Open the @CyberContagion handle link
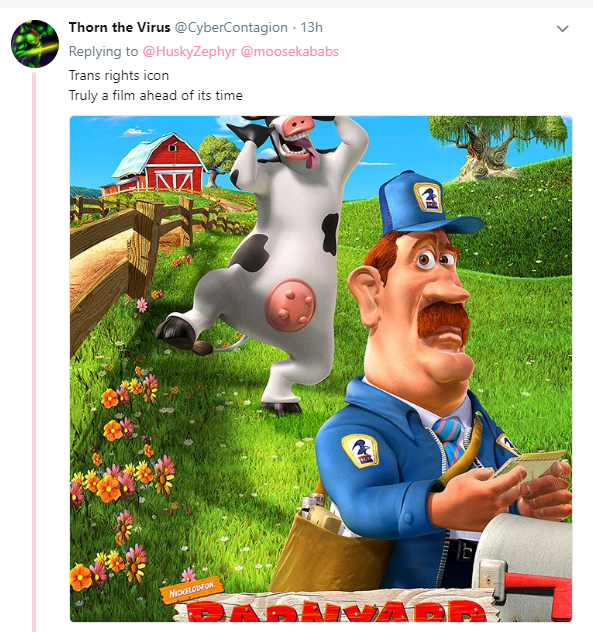Image resolution: width=593 pixels, height=632 pixels. pyautogui.click(x=231, y=28)
